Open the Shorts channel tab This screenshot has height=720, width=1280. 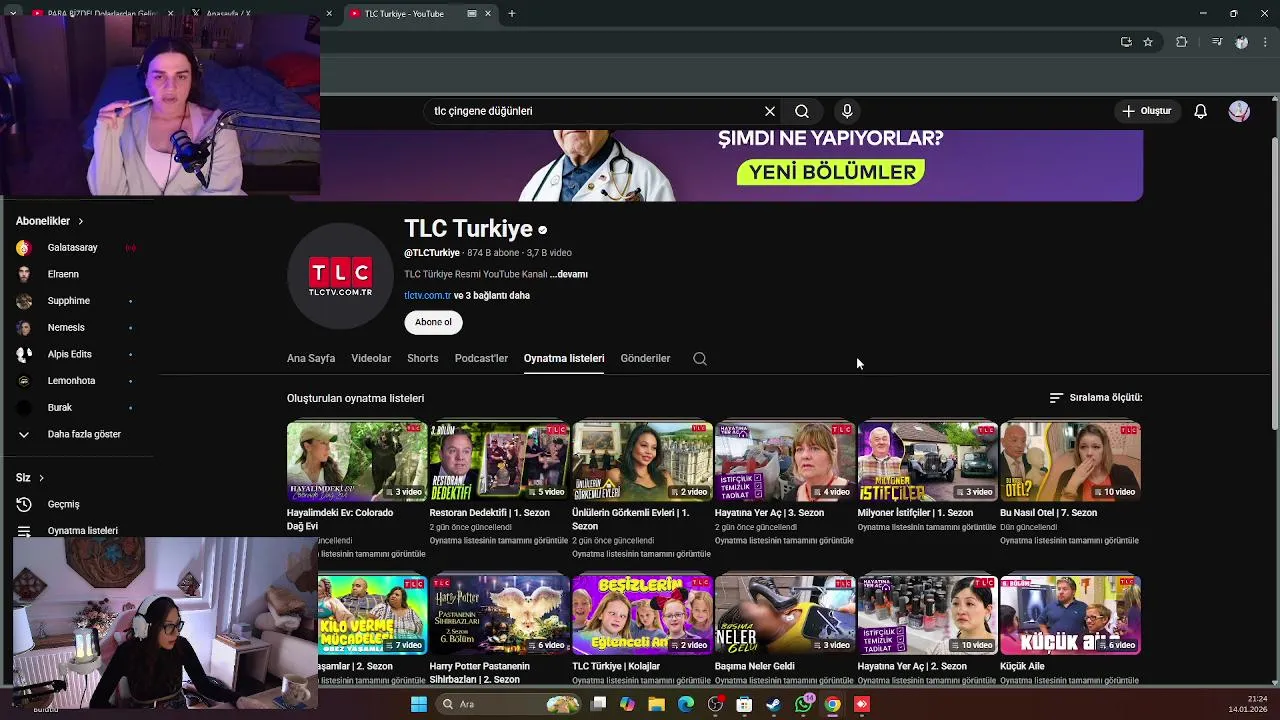point(423,358)
